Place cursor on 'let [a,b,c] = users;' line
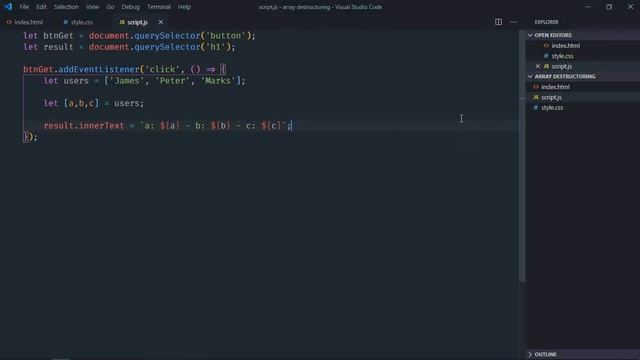The height and width of the screenshot is (360, 640). 94,103
